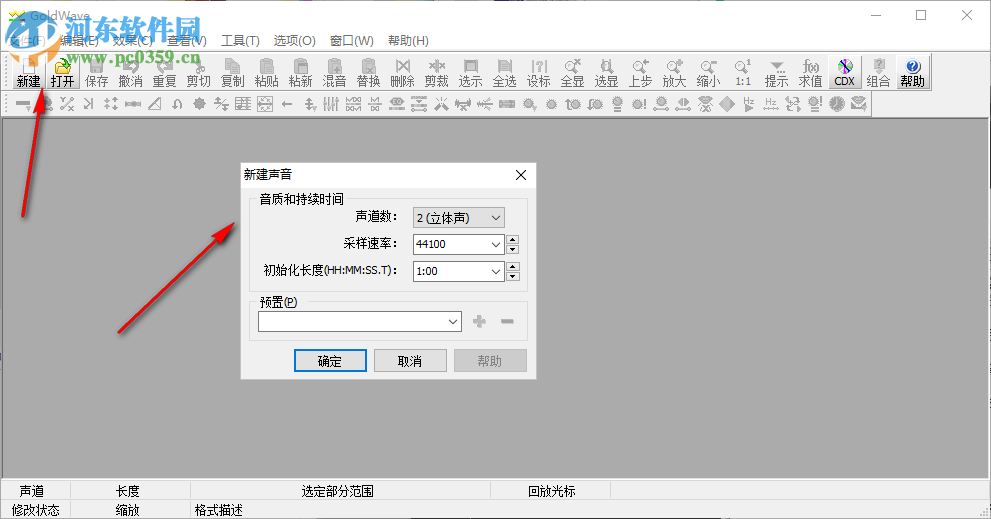Increase the initial length with up spinner
Viewport: 991px width, 519px height.
513,267
